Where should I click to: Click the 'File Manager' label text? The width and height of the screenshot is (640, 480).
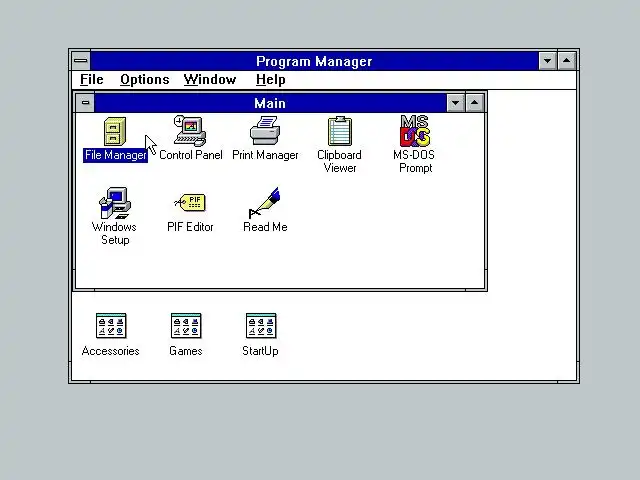pos(116,155)
